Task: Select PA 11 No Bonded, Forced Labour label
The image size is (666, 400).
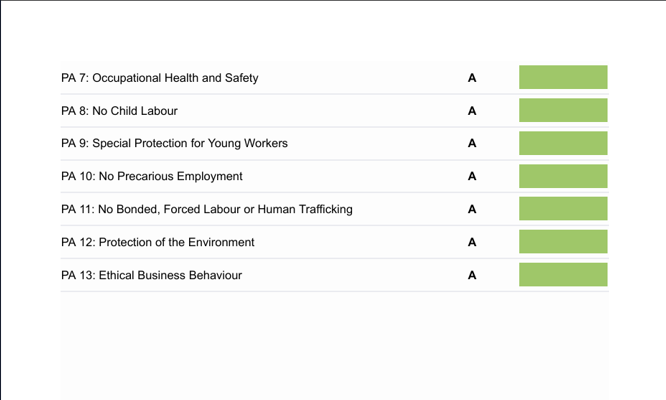Action: pos(206,209)
